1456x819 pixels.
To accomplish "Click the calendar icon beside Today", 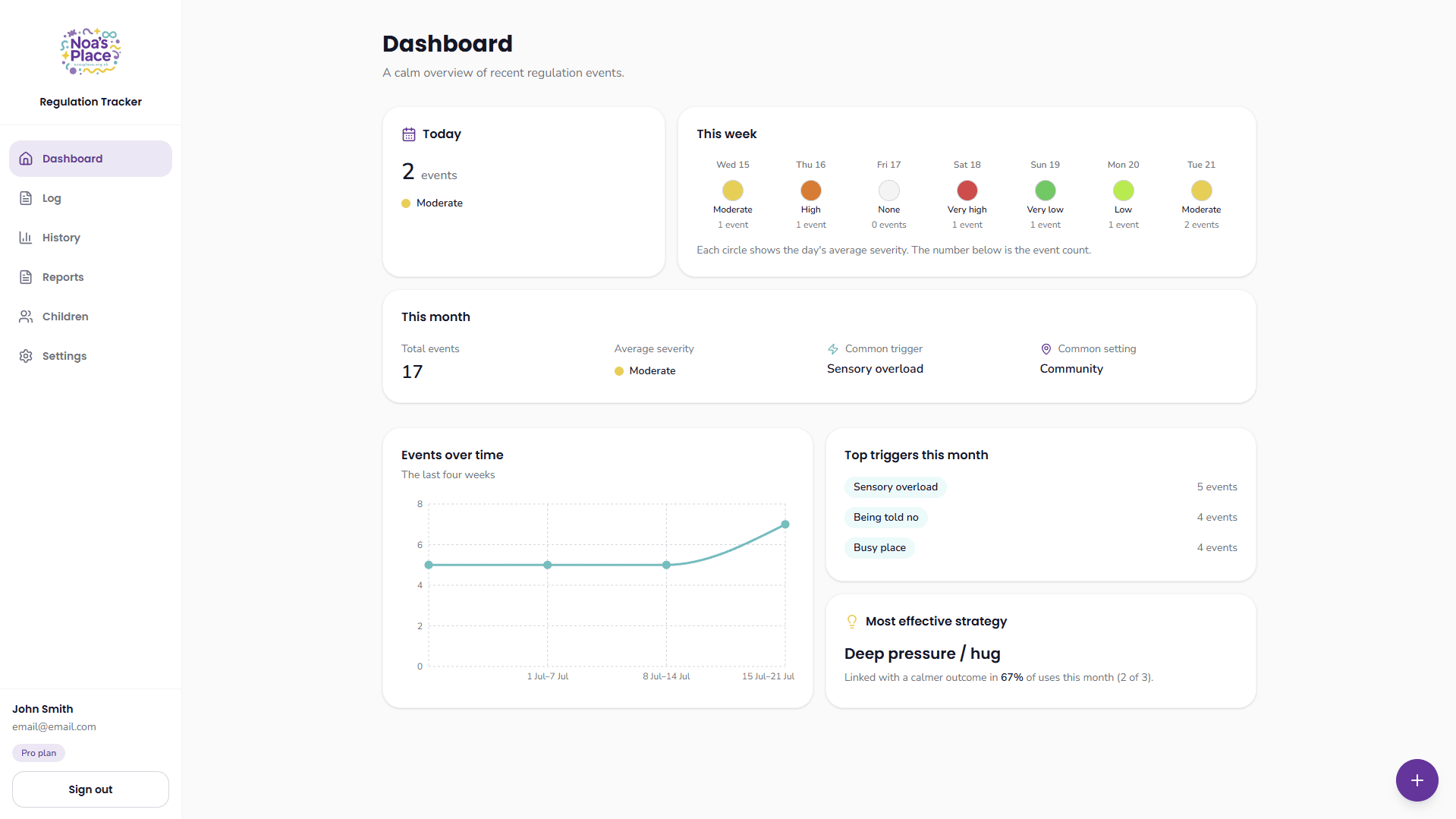I will tap(409, 134).
